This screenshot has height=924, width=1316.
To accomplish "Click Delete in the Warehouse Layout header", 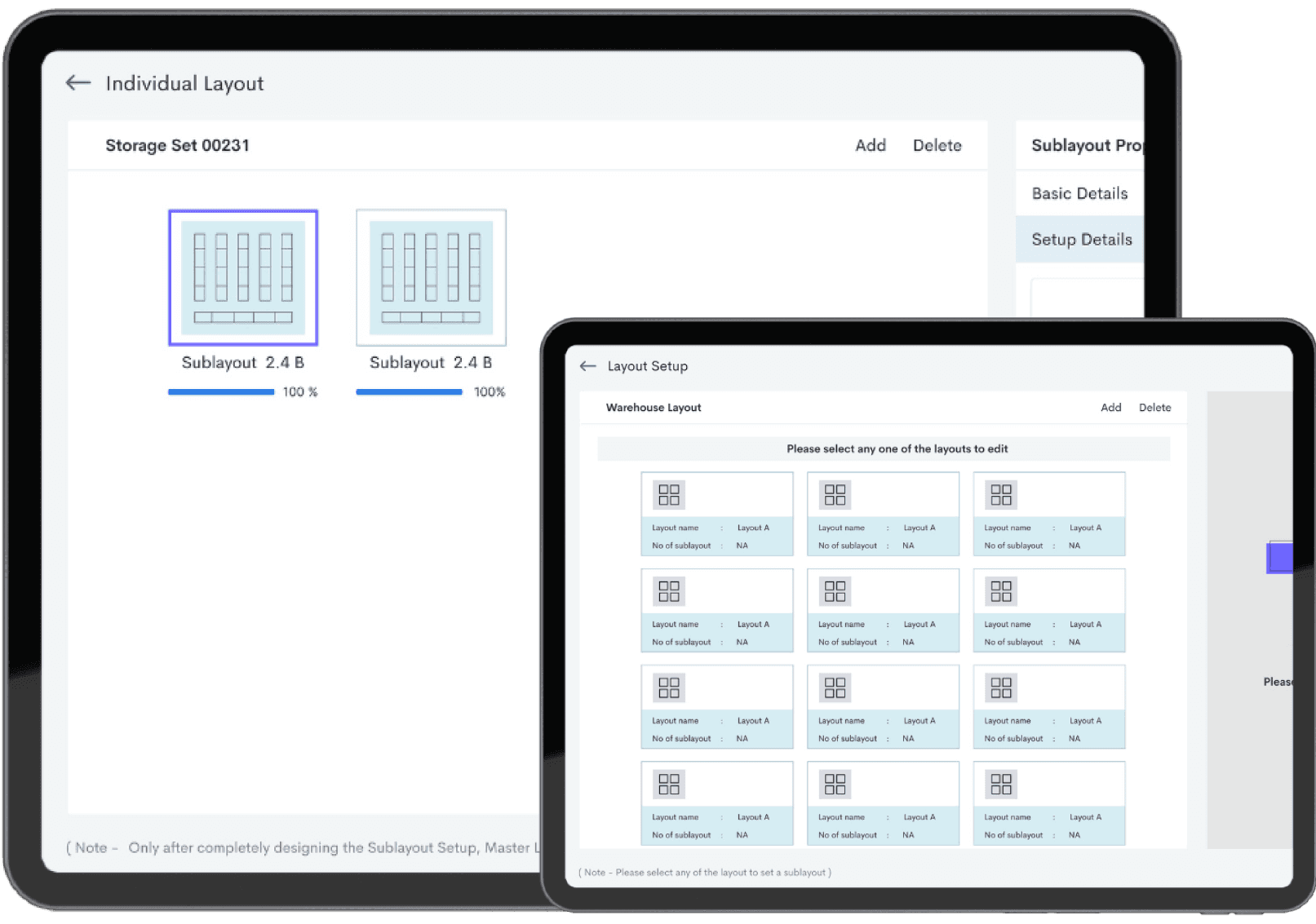I will (x=1154, y=408).
